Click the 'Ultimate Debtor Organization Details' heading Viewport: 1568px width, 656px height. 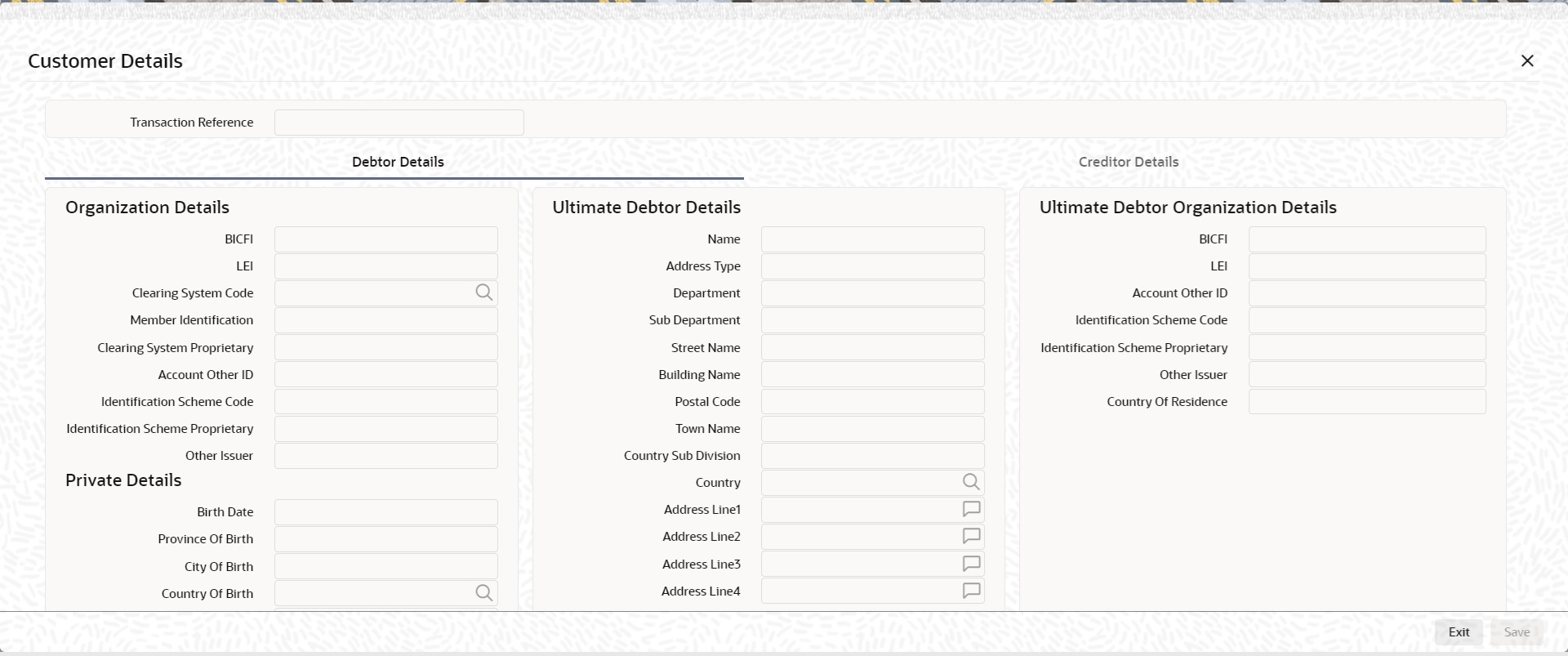pos(1188,208)
